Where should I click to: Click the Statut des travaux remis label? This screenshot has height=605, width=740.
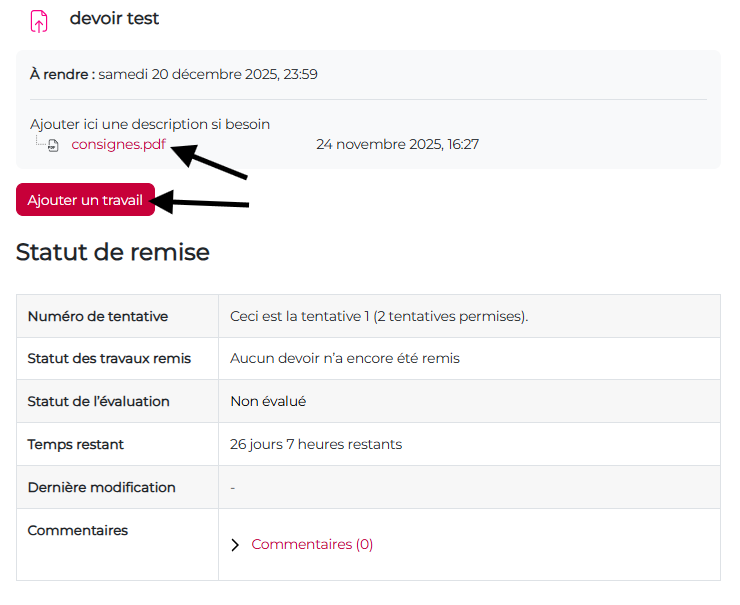(109, 358)
